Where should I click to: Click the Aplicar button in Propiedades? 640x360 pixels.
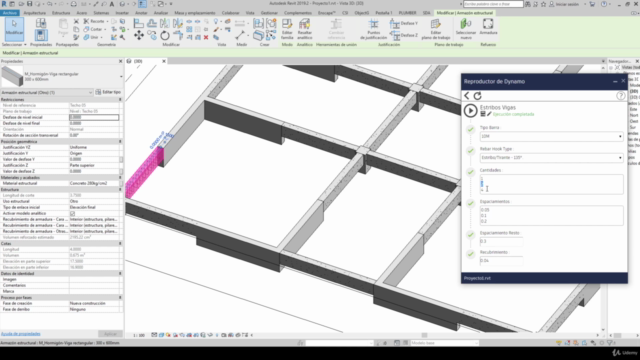tap(110, 334)
